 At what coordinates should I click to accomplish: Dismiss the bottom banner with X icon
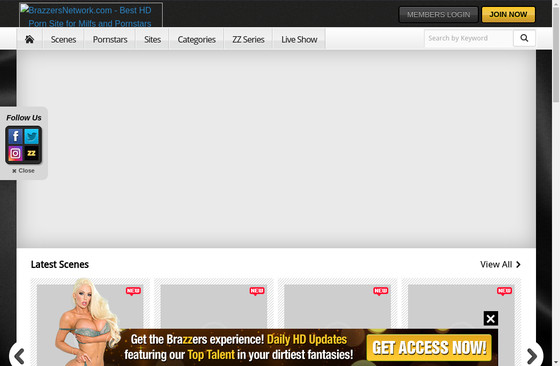point(491,318)
